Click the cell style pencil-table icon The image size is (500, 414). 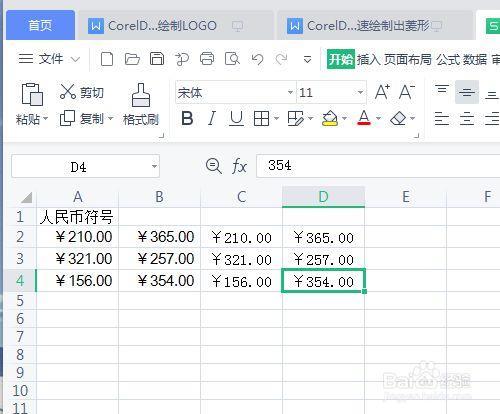click(x=295, y=118)
